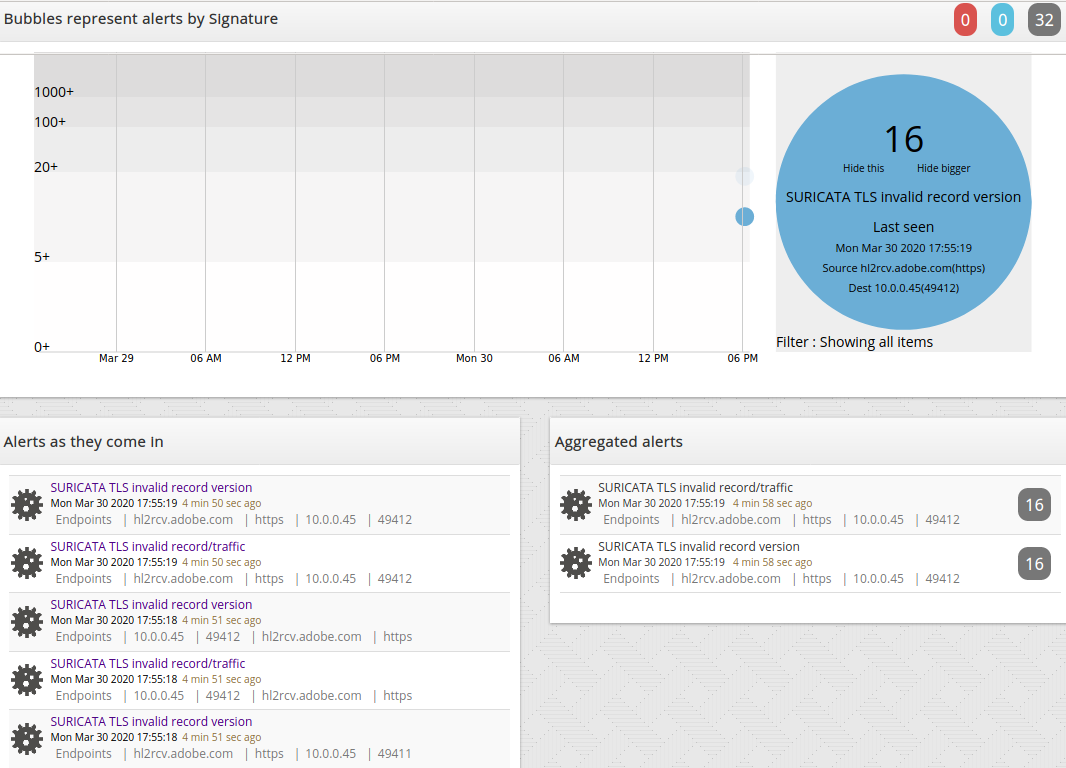1066x768 pixels.
Task: Click 'Filter : Showing all items' text
Action: 855,342
